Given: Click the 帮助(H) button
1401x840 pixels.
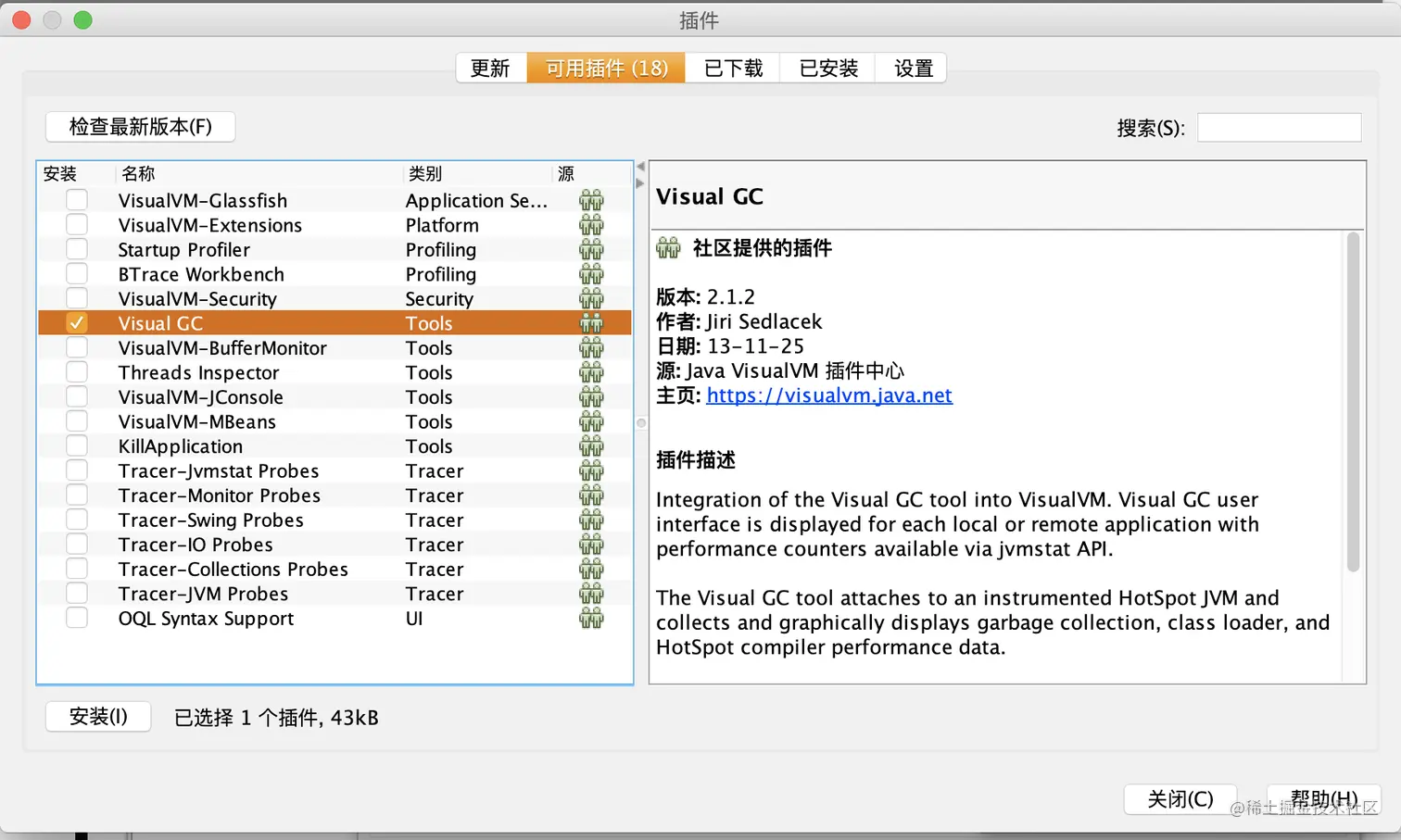Looking at the screenshot, I should pos(1324,799).
